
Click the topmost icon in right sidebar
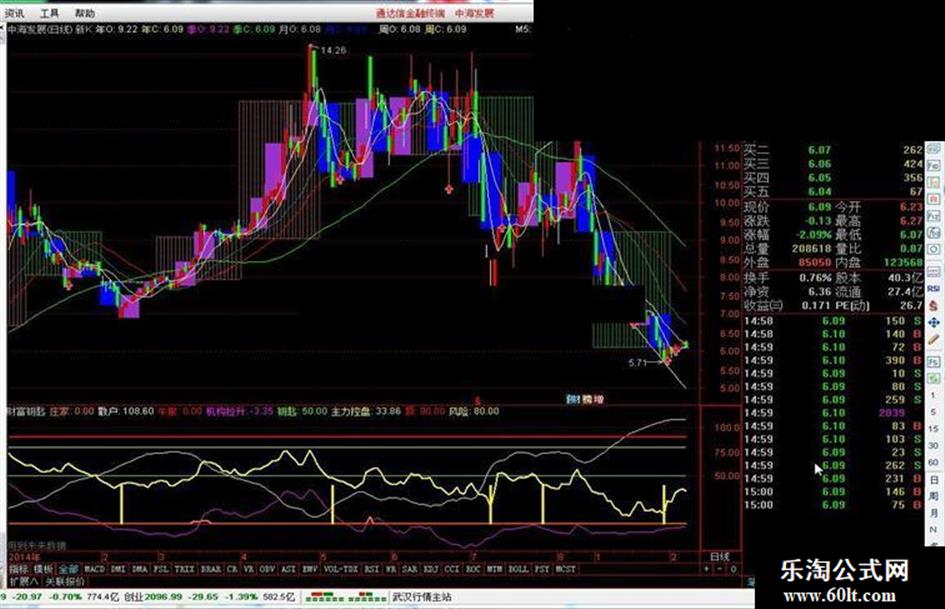coord(934,148)
